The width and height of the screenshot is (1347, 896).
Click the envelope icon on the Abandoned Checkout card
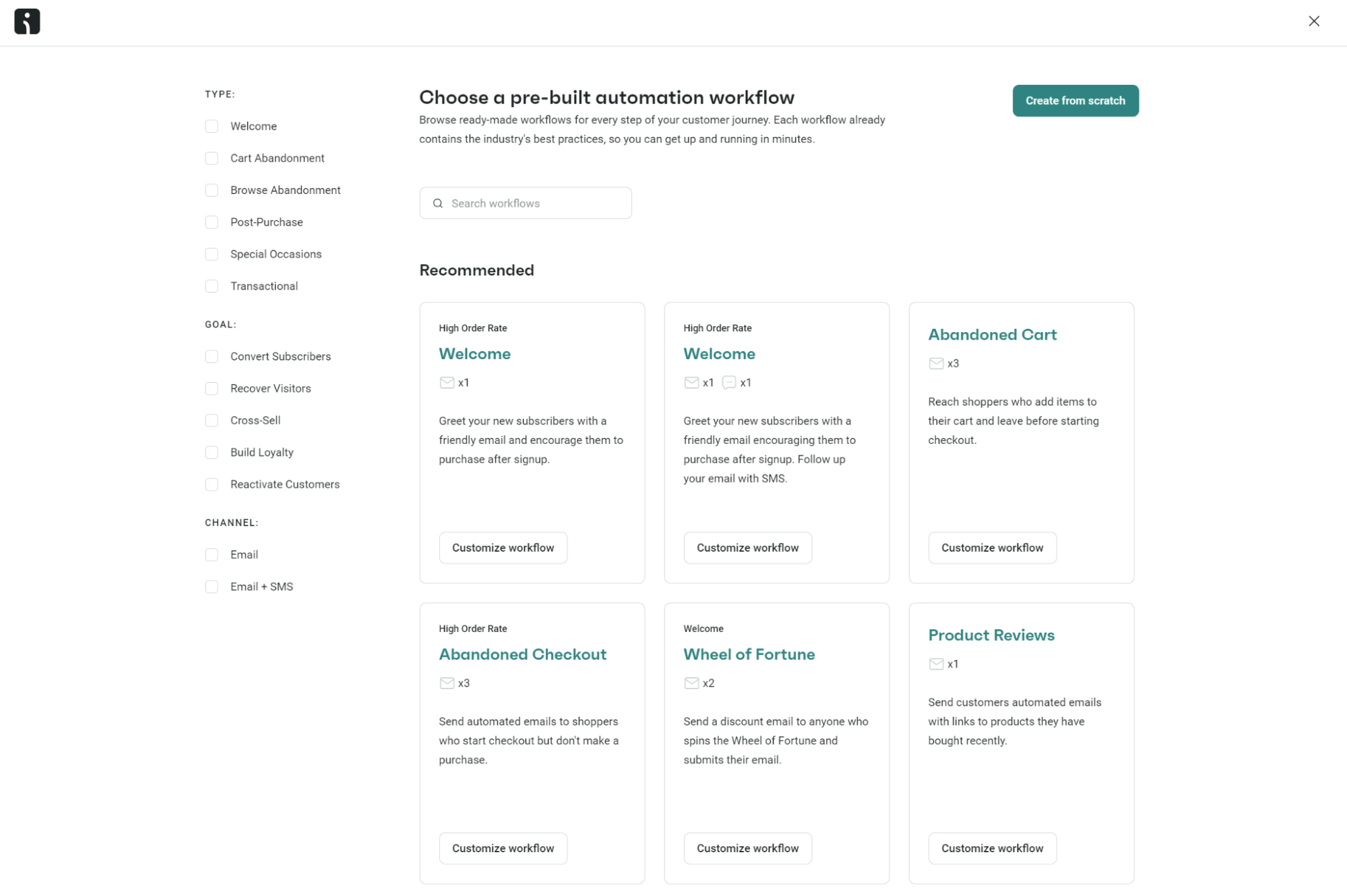[447, 682]
